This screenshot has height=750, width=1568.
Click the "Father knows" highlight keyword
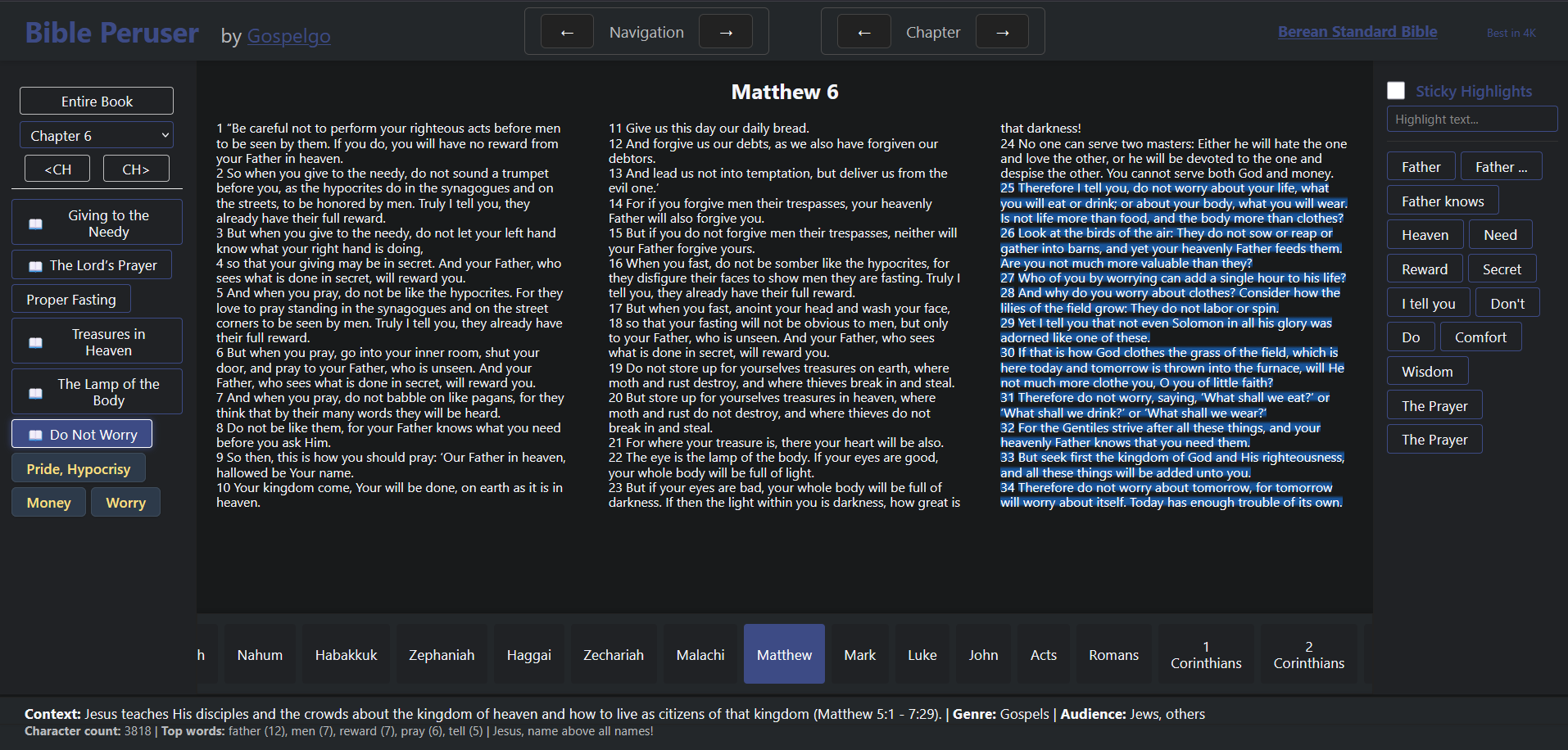1442,200
